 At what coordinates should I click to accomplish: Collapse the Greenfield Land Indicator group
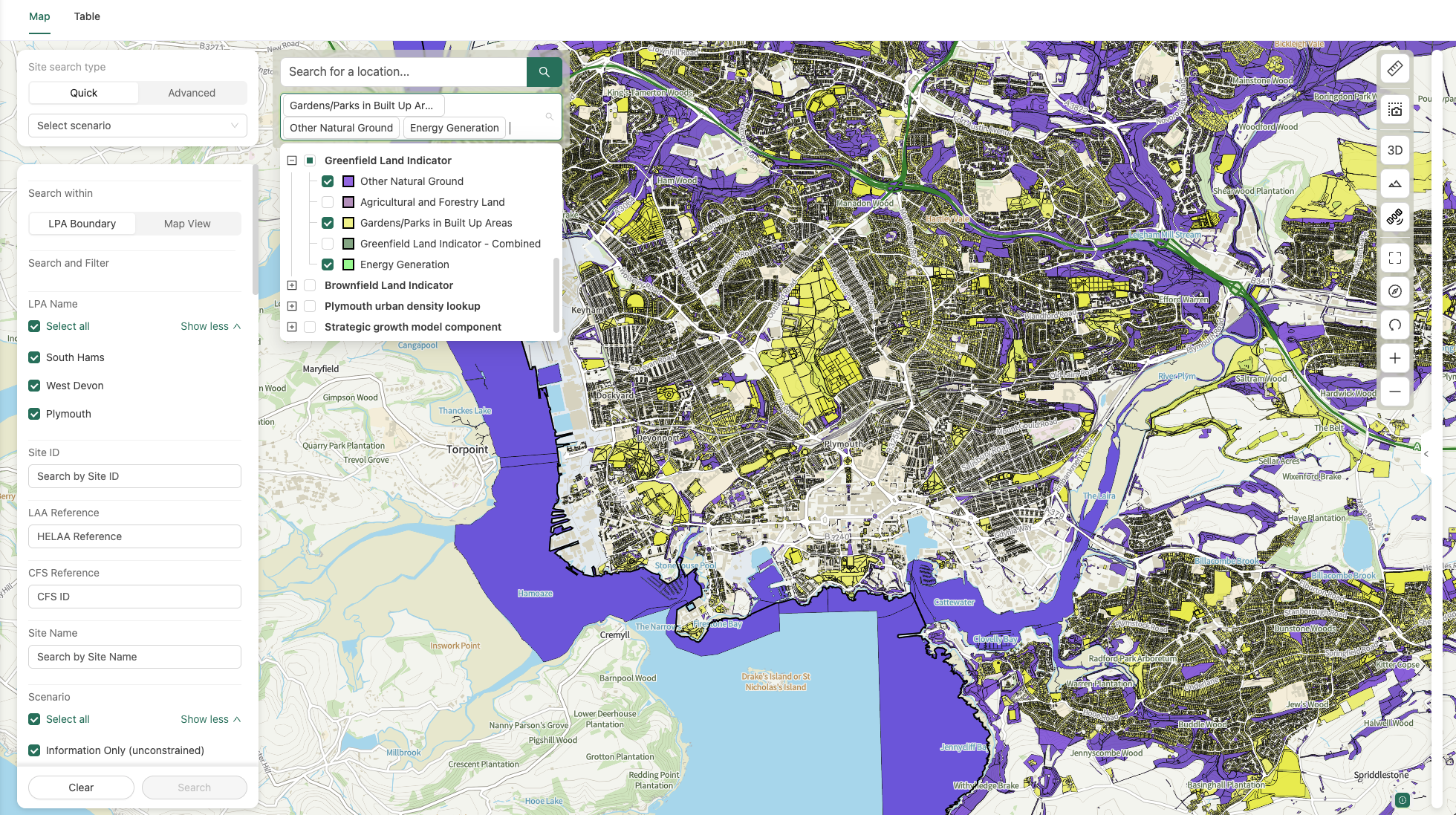coord(292,160)
